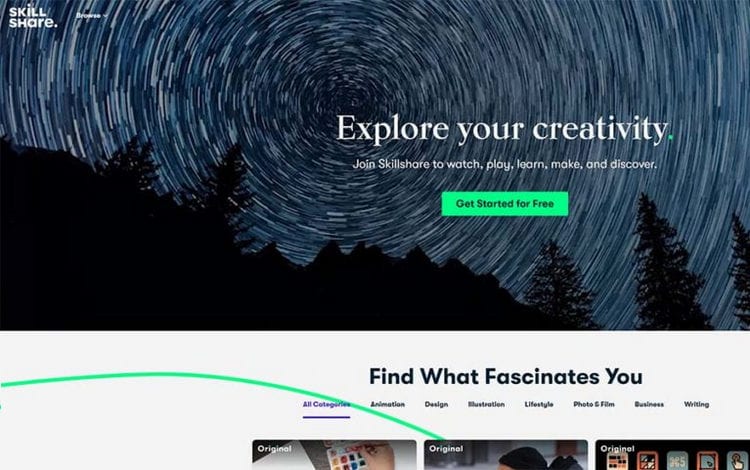Open the Writing category tab

696,404
